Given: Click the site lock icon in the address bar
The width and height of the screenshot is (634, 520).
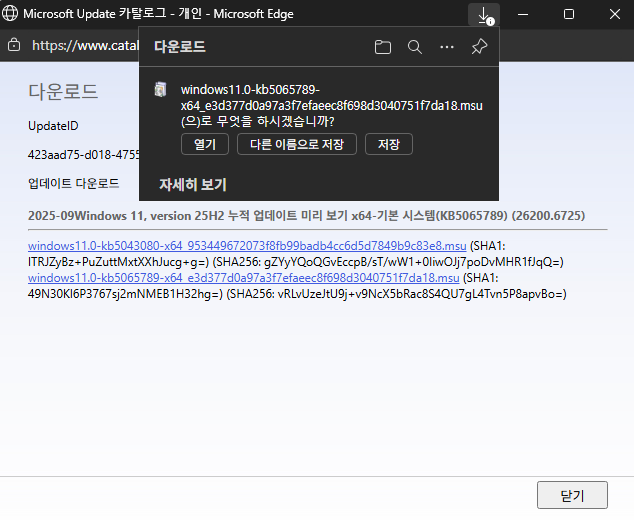Looking at the screenshot, I should coord(14,45).
